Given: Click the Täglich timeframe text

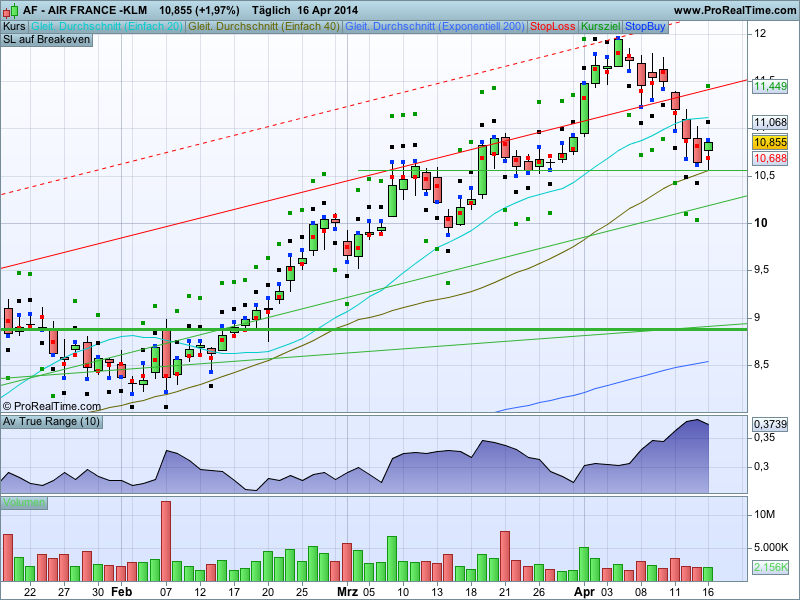Looking at the screenshot, I should 271,10.
